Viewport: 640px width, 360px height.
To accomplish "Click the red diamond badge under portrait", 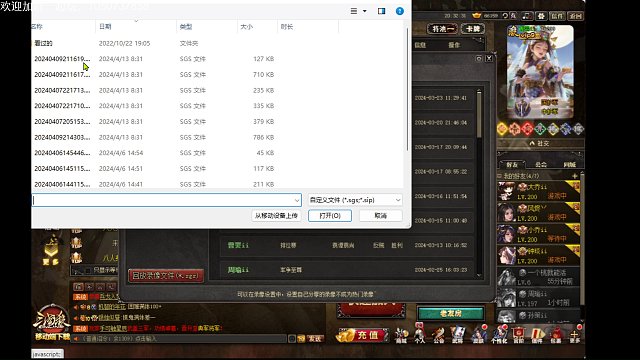I will (527, 129).
